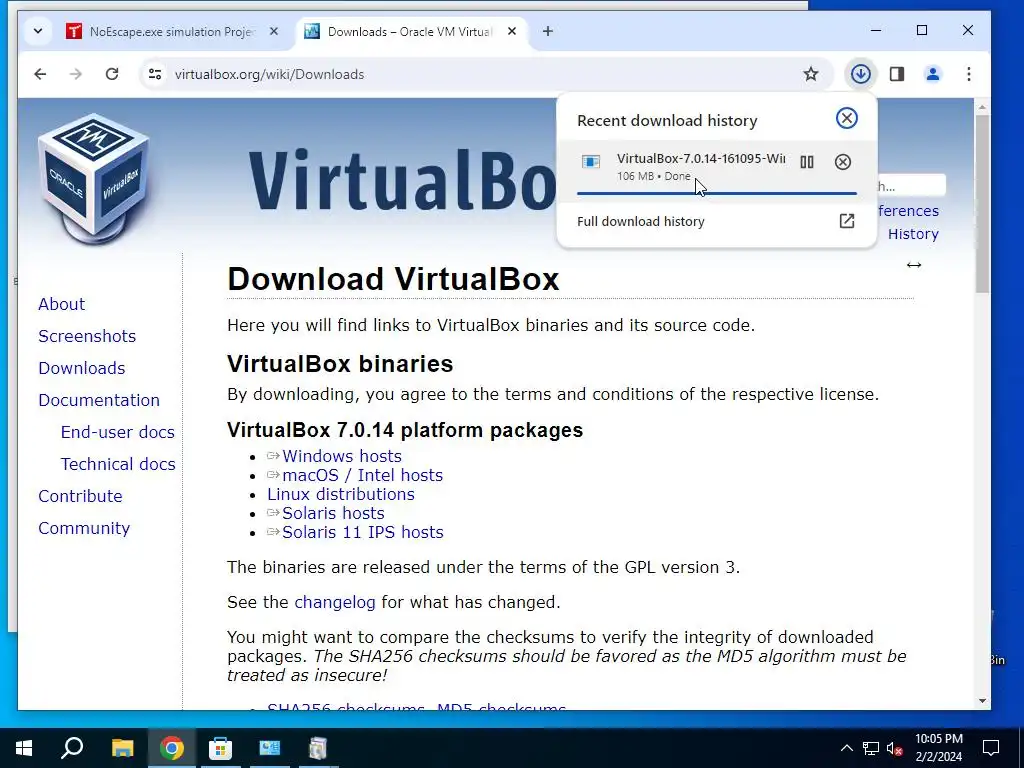Reload the VirtualBox downloads page

(x=112, y=74)
